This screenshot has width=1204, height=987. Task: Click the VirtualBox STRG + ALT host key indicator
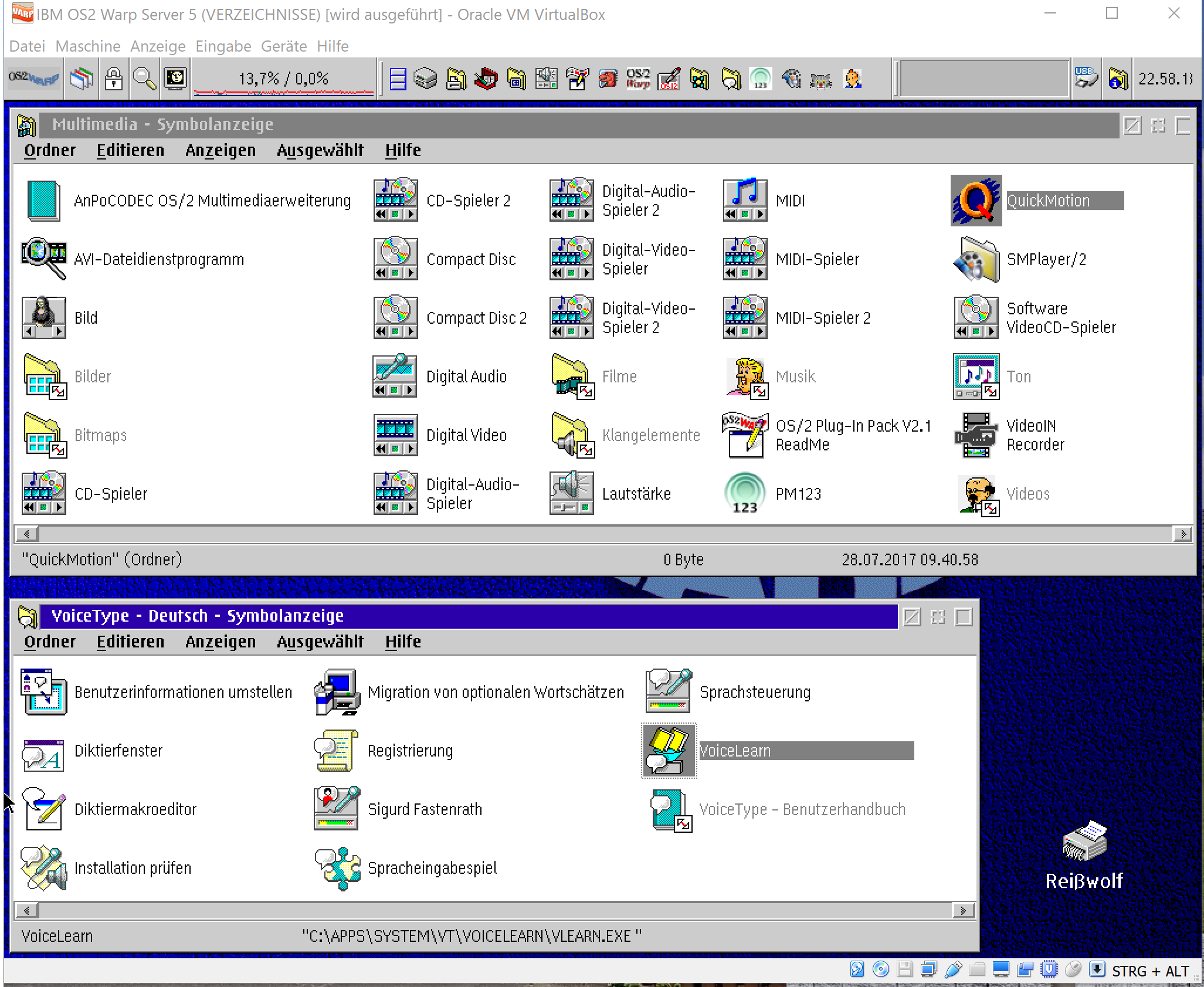[1151, 971]
